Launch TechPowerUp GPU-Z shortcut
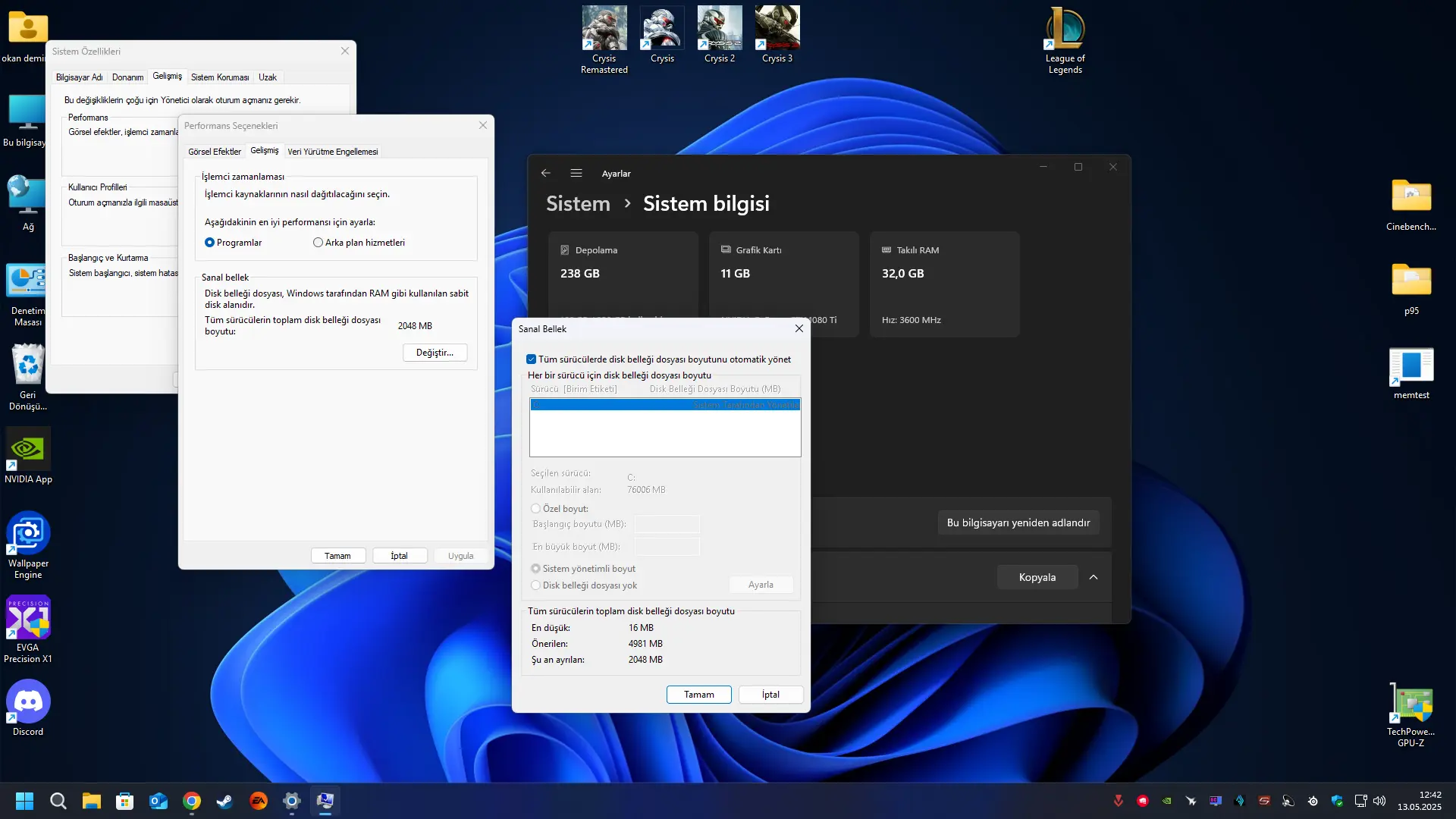 tap(1411, 715)
